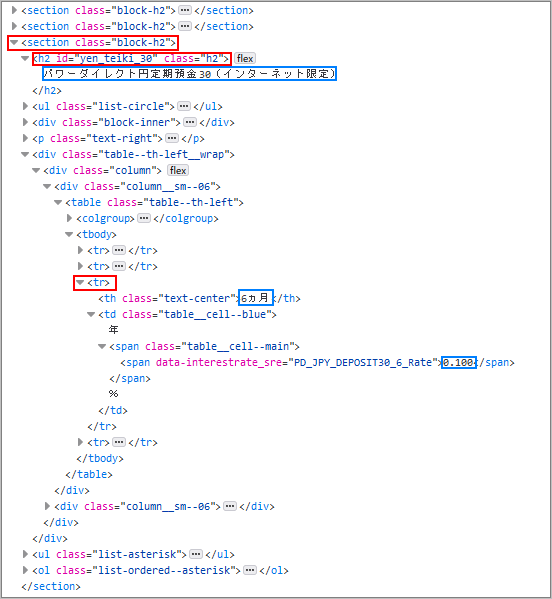Click the flex badge beside the h2 element
This screenshot has width=552, height=599.
[x=245, y=58]
